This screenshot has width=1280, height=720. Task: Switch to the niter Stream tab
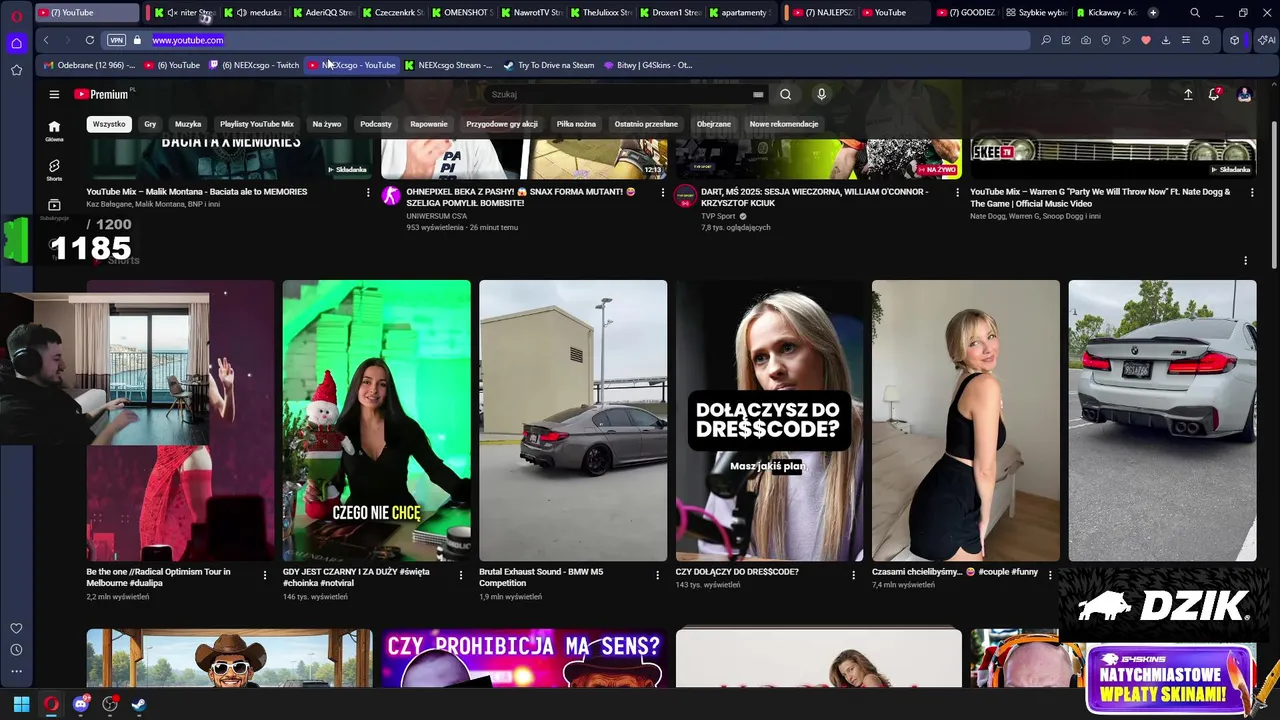click(x=183, y=13)
